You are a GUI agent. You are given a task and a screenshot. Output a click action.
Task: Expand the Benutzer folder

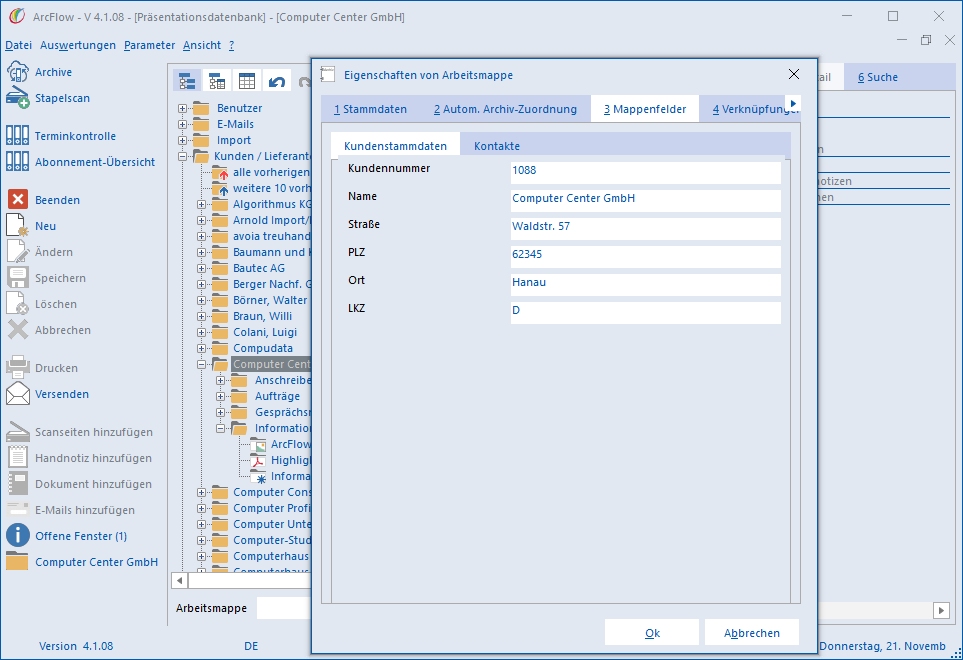point(182,108)
